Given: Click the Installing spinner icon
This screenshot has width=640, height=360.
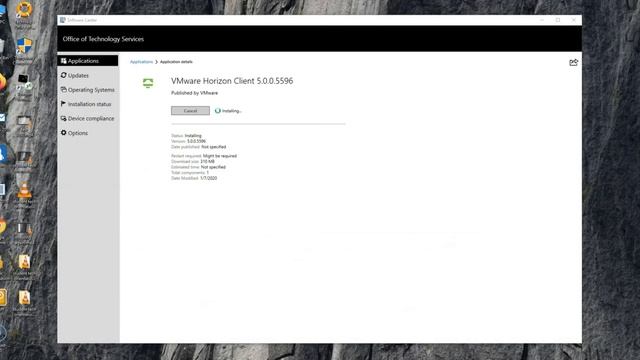Looking at the screenshot, I should pos(218,111).
